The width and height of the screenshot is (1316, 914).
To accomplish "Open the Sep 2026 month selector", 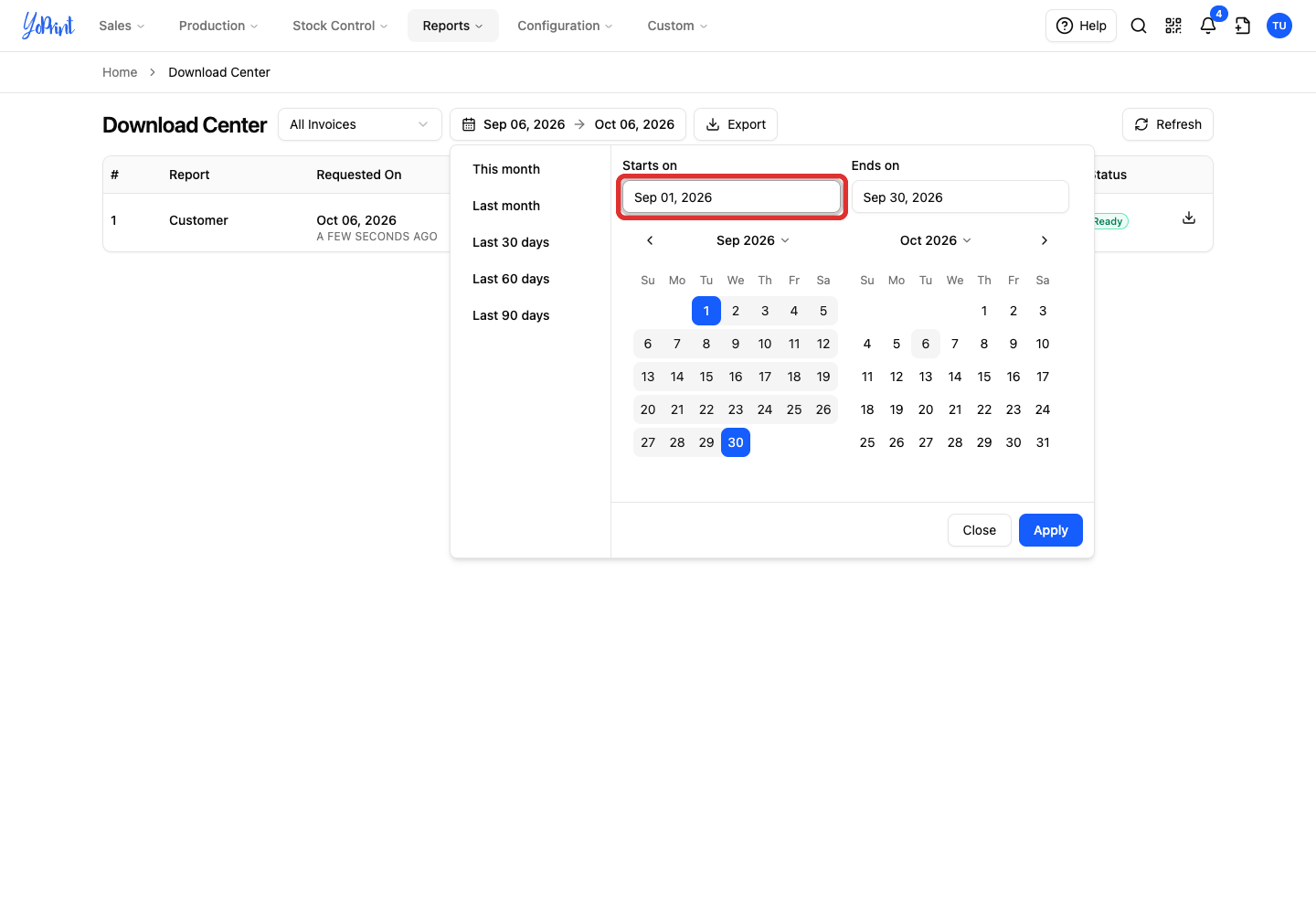I will pos(753,240).
